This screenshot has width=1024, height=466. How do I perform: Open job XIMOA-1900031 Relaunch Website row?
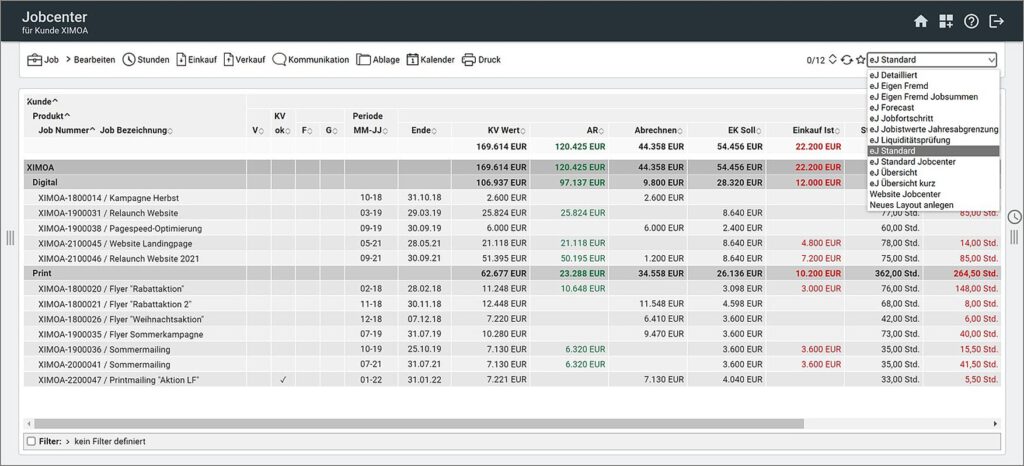tap(108, 213)
